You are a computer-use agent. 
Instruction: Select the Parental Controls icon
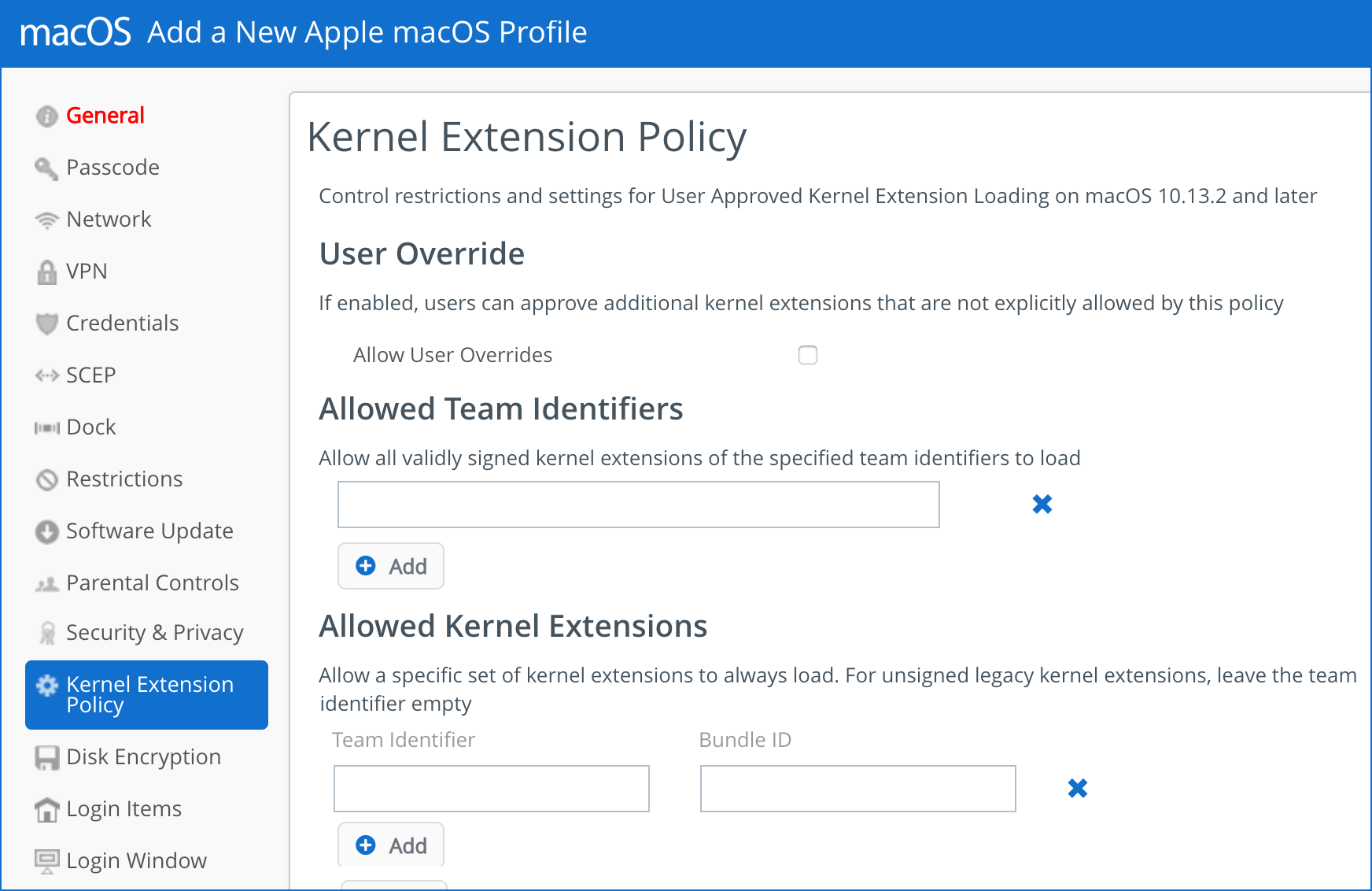coord(46,583)
